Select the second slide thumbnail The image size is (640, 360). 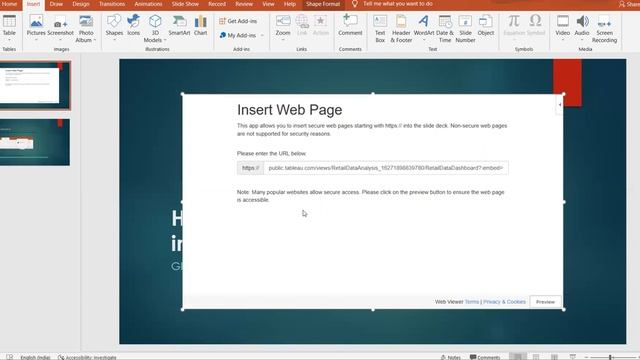pyautogui.click(x=35, y=142)
